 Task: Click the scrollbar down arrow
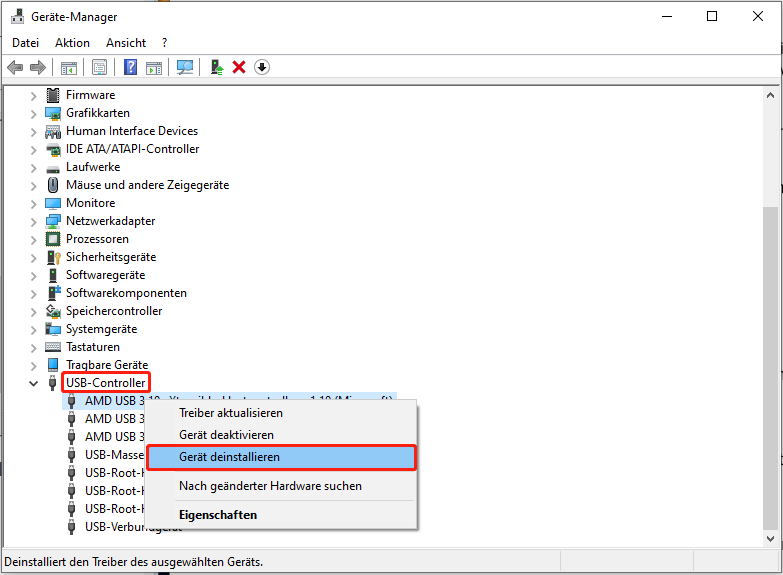[x=770, y=539]
